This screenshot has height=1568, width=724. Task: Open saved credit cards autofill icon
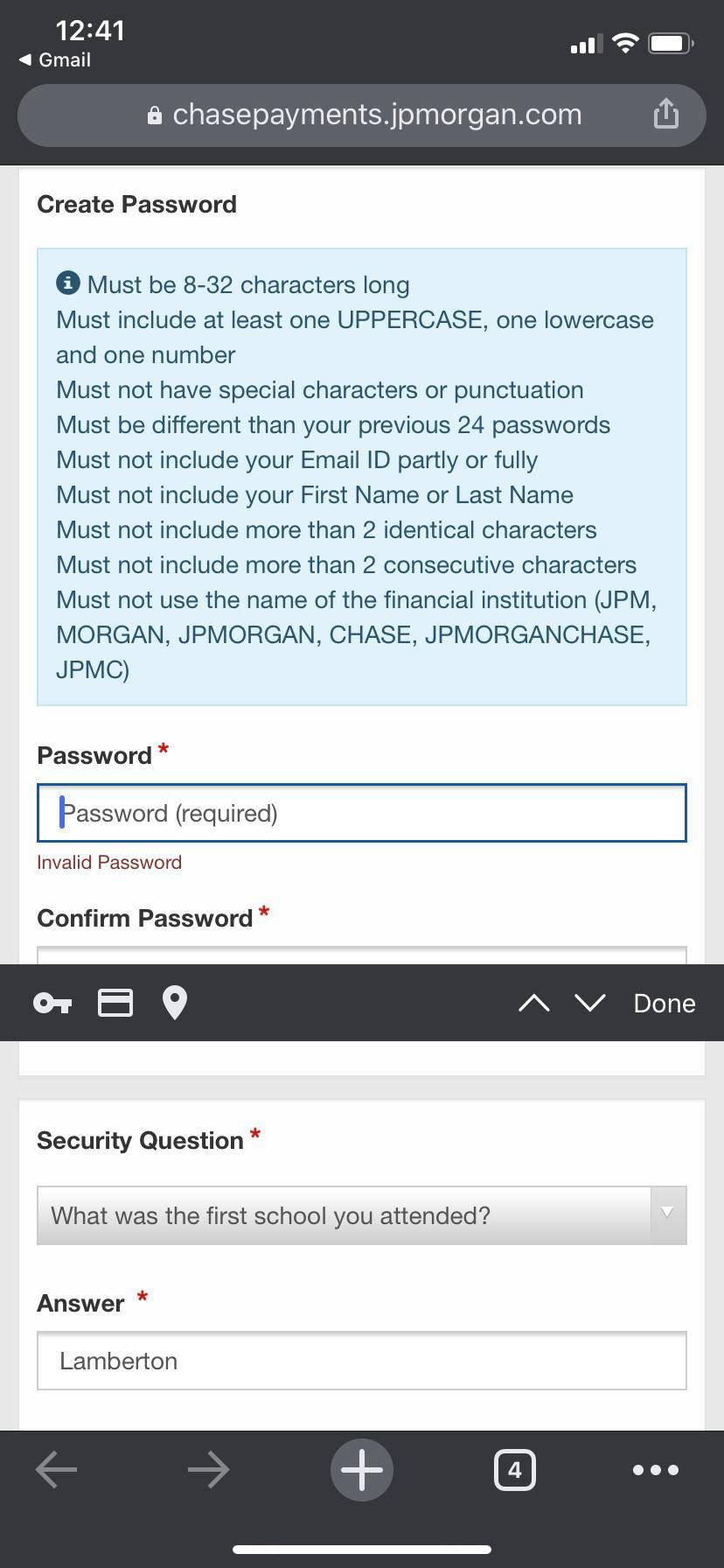[x=115, y=1003]
